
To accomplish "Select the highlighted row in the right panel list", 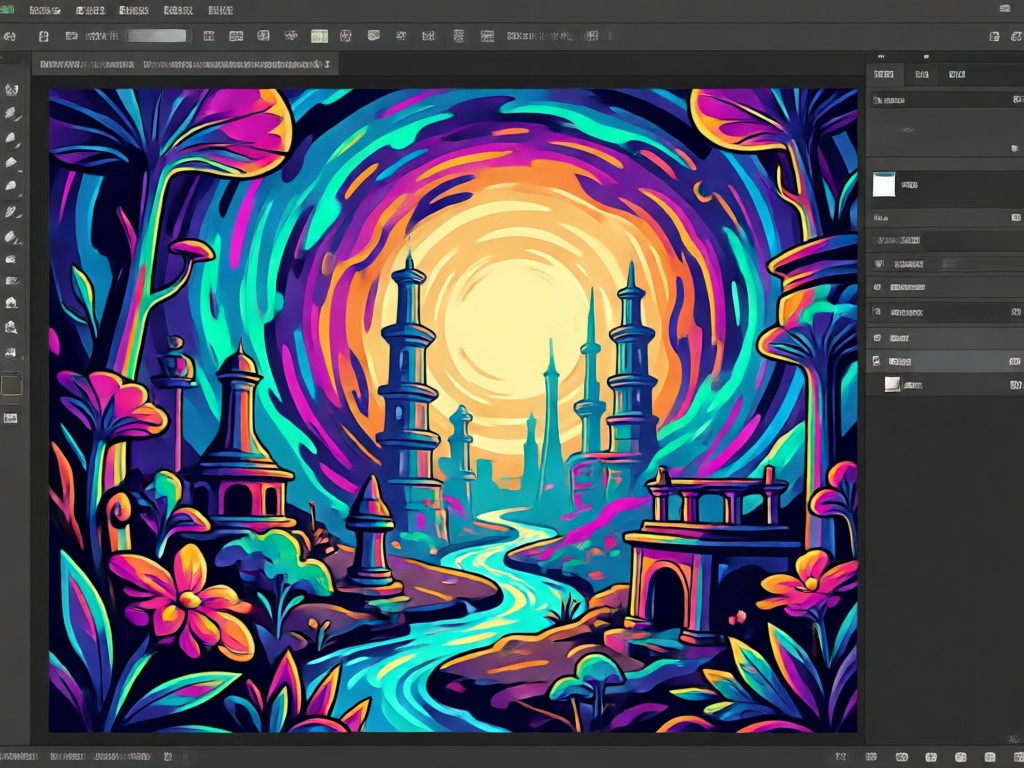I will pos(944,361).
